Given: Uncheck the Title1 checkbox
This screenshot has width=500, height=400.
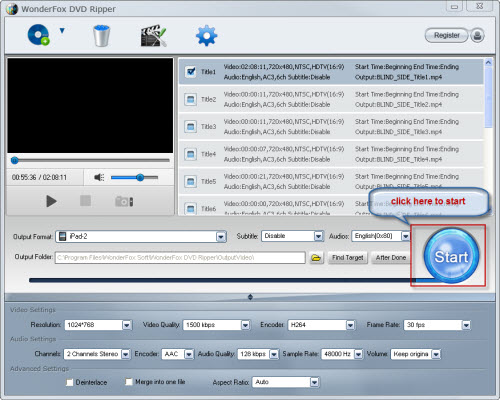Looking at the screenshot, I should click(x=191, y=71).
